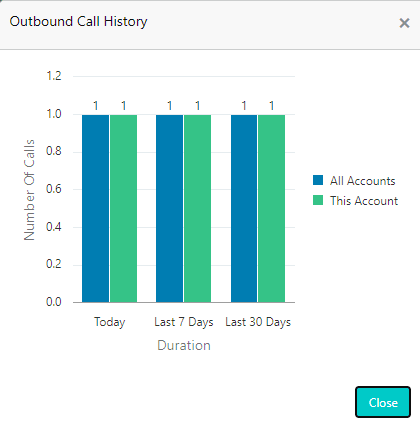Click the 'Number Of Calls' axis title
Viewport: 420px width, 421px height.
point(29,190)
